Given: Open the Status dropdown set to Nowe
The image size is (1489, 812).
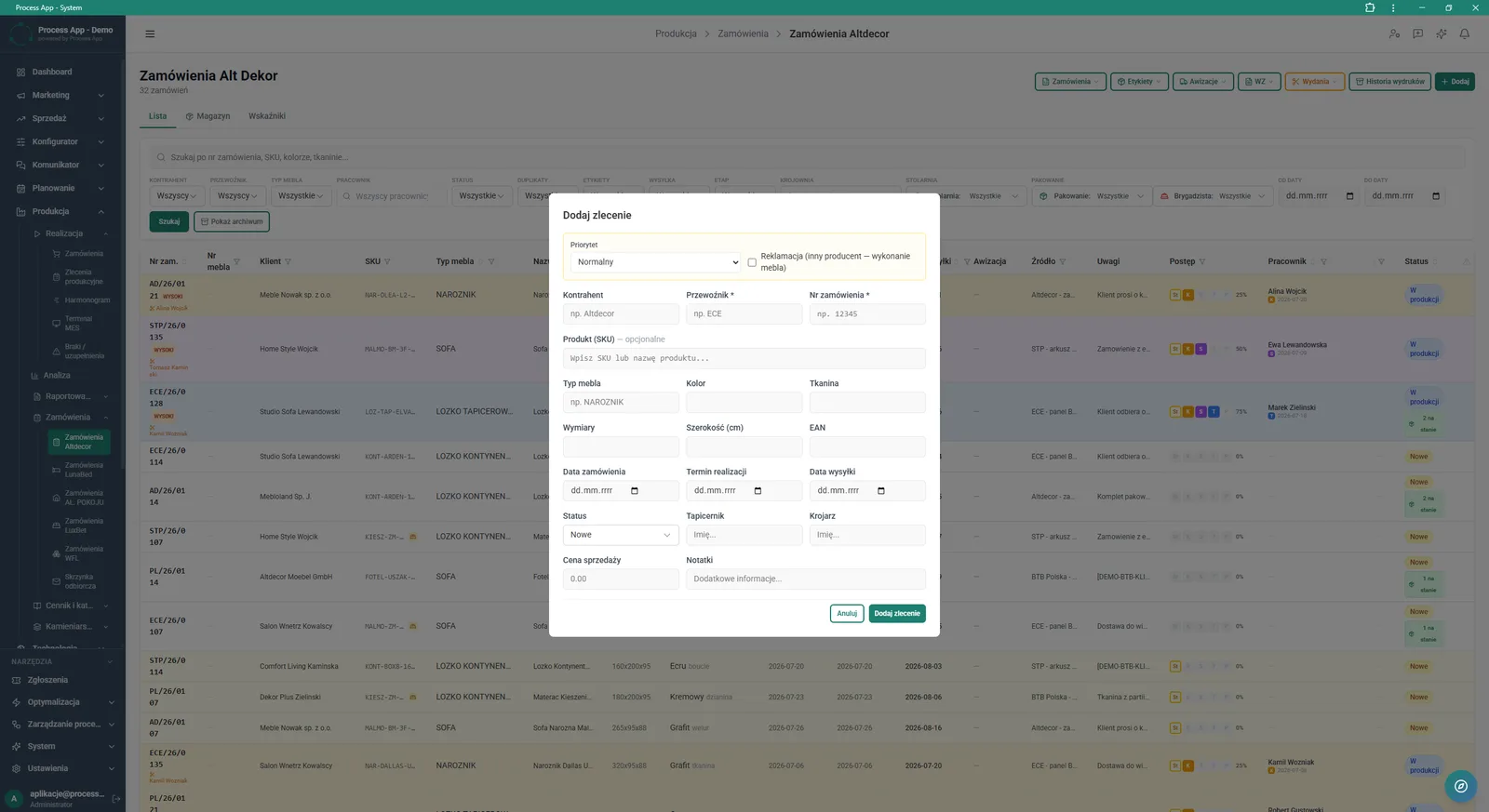Looking at the screenshot, I should point(621,535).
